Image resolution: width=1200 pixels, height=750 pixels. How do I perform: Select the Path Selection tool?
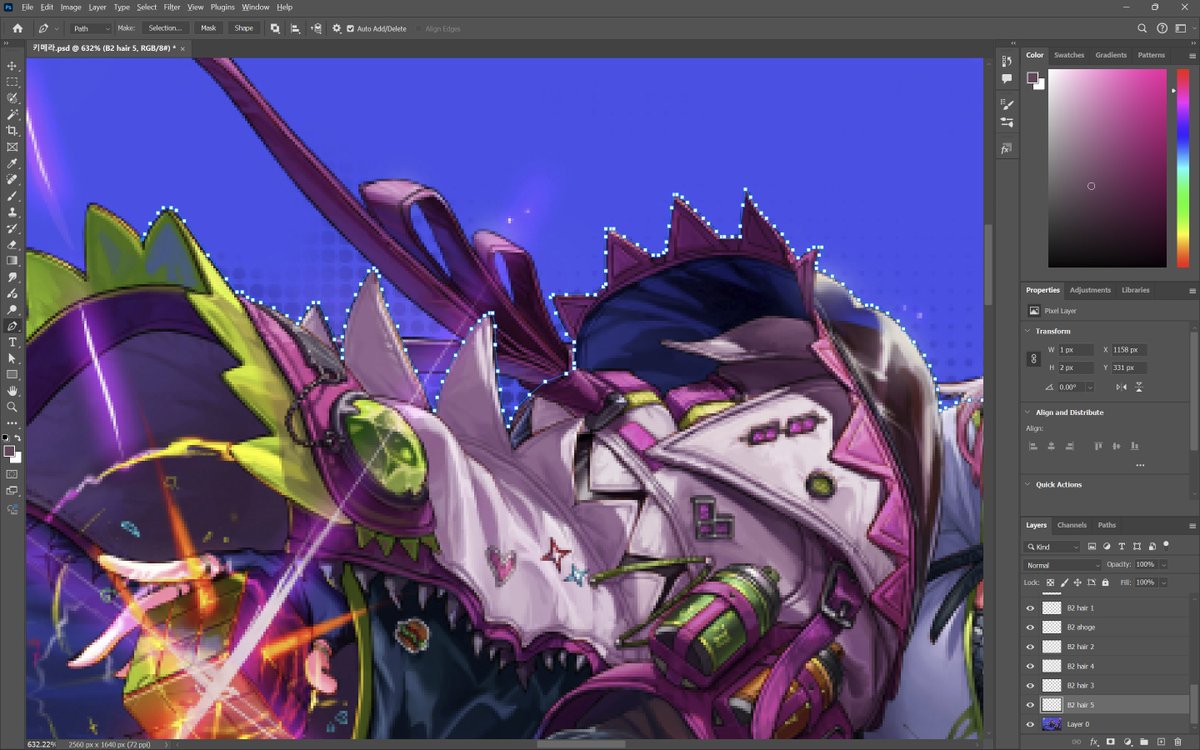coord(12,358)
